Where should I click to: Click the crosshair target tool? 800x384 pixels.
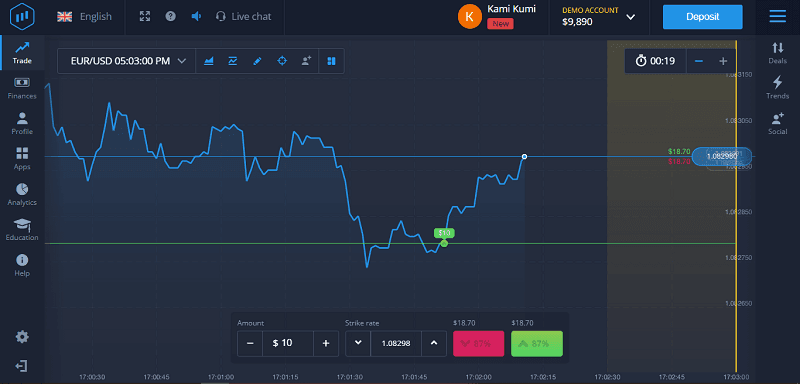pyautogui.click(x=282, y=61)
